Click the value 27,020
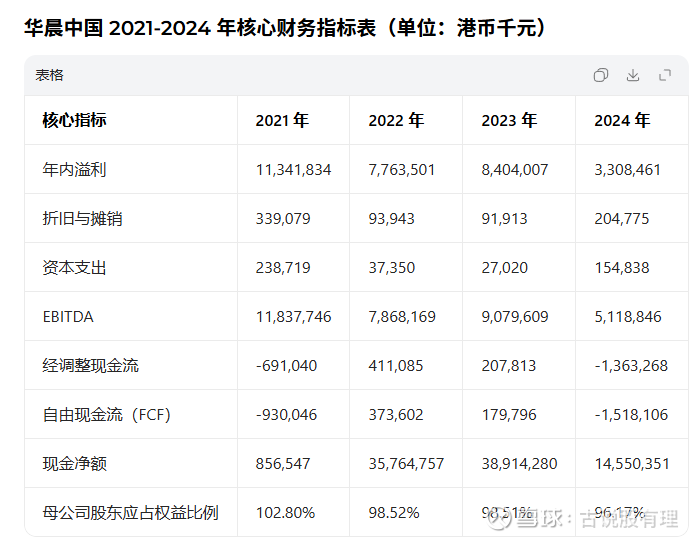This screenshot has width=699, height=540. point(504,268)
